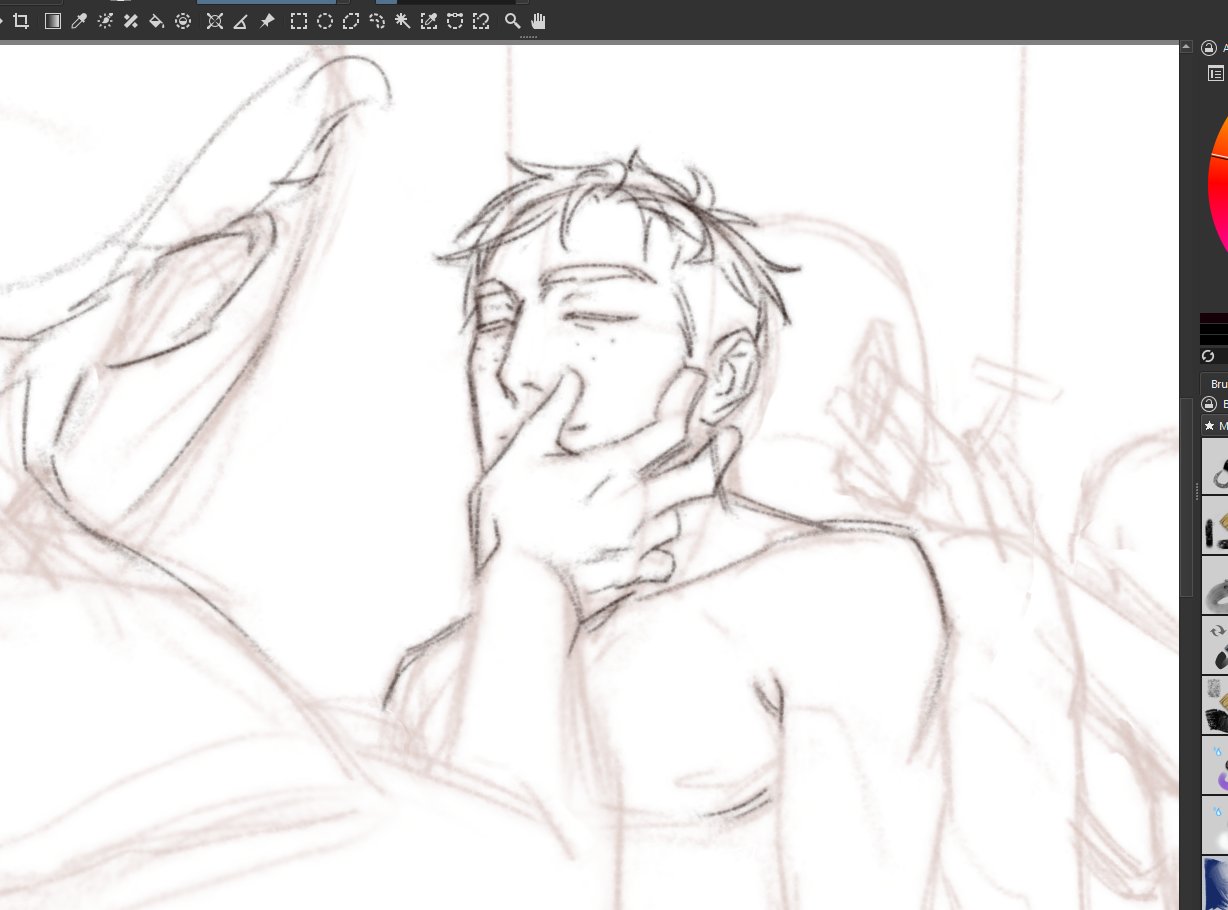Choose the brush preset with rotation arrows
The image size is (1228, 910).
[x=1215, y=644]
